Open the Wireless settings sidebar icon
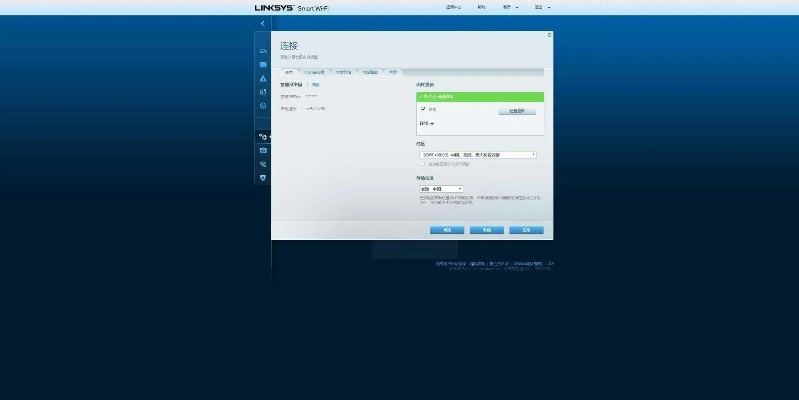The image size is (799, 400). (x=263, y=164)
